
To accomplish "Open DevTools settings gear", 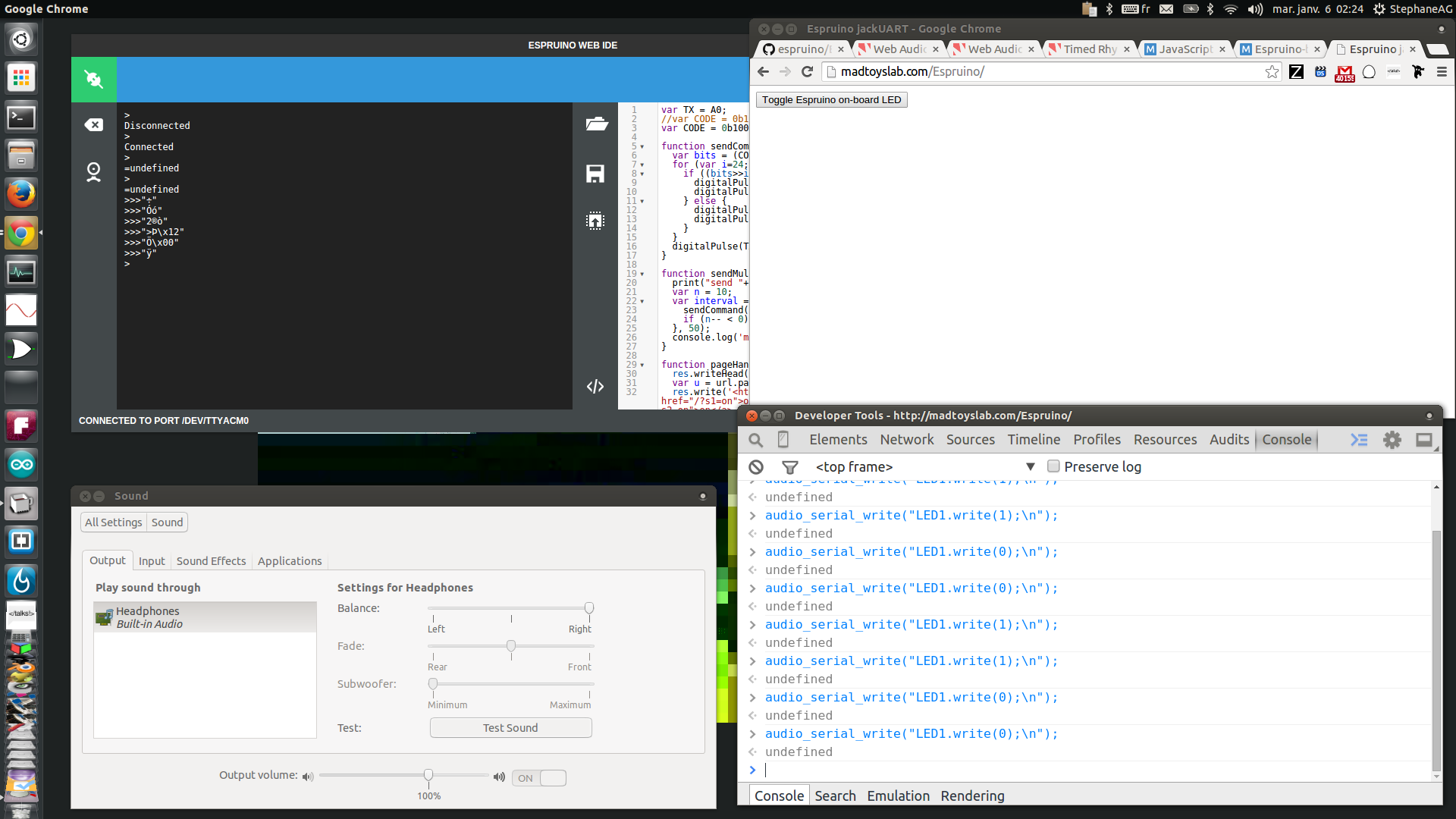I will 1392,440.
